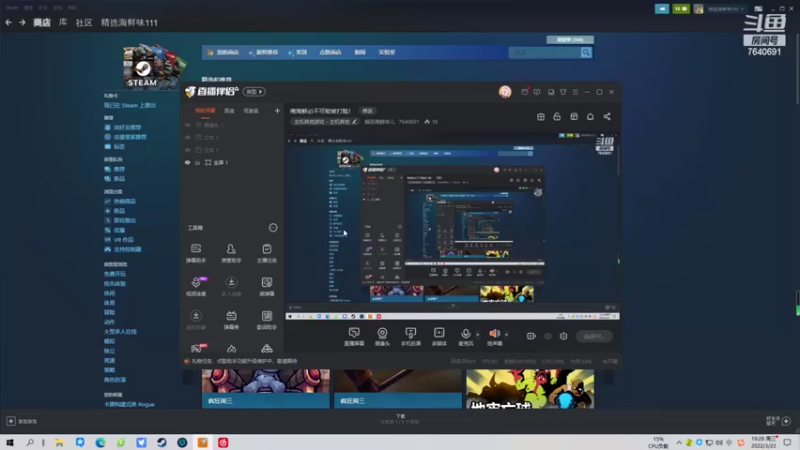Click the 已在 Steam 上推出 link in sidebar
This screenshot has width=800, height=450.
(x=130, y=105)
